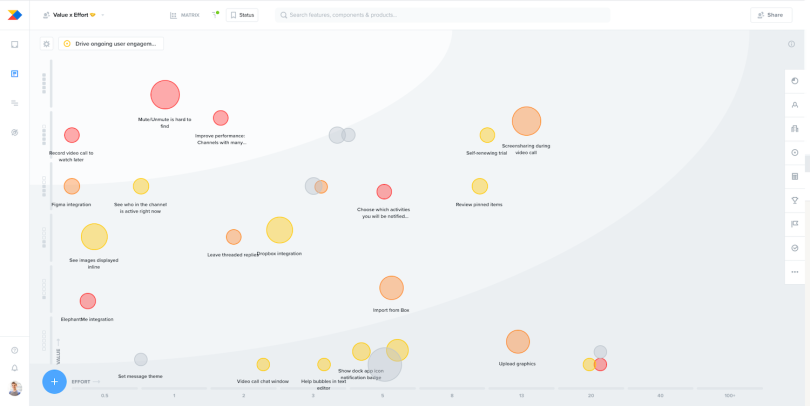Open the Status selector
Image resolution: width=810 pixels, height=406 pixels.
(242, 15)
